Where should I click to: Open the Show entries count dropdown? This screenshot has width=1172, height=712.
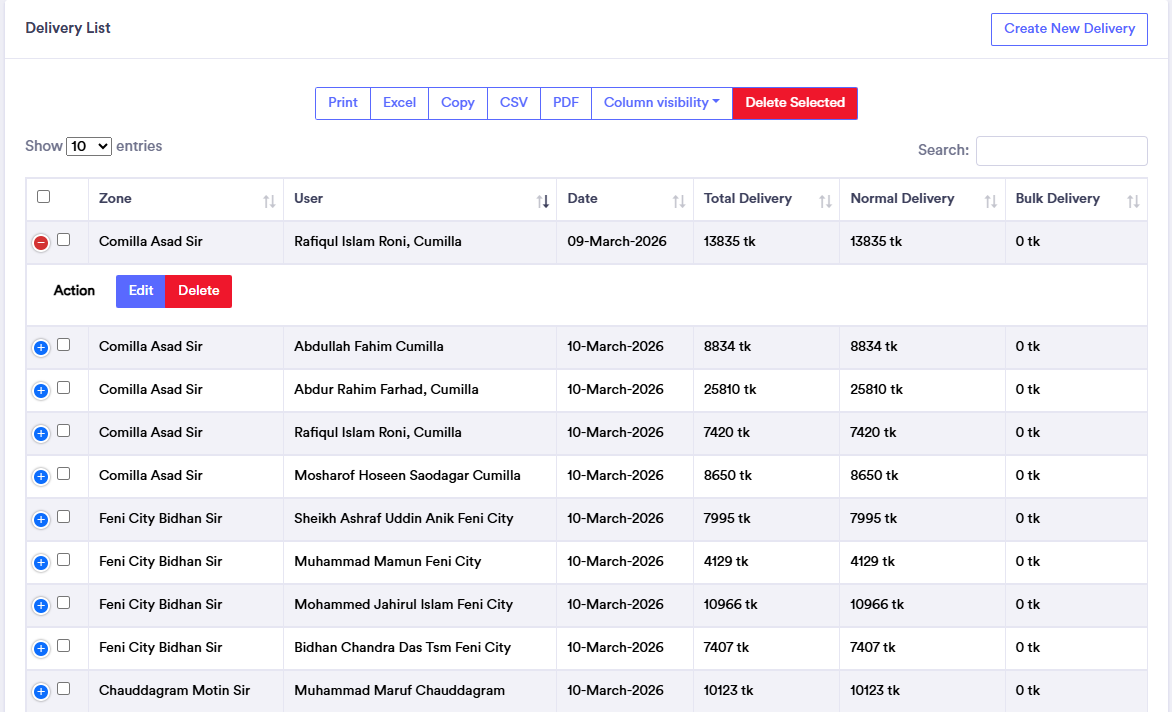89,146
